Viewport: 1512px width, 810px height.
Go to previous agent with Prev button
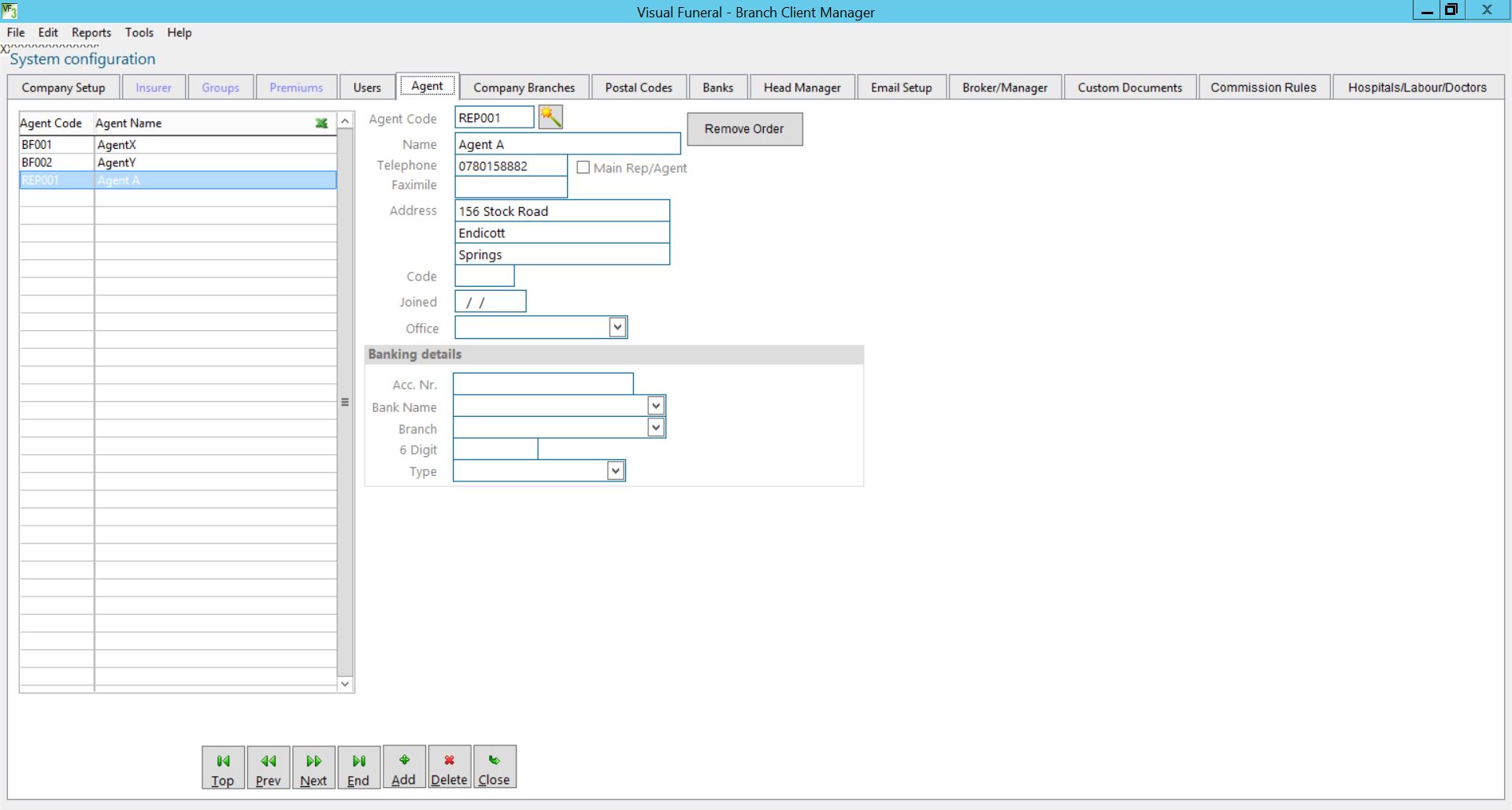pyautogui.click(x=268, y=767)
